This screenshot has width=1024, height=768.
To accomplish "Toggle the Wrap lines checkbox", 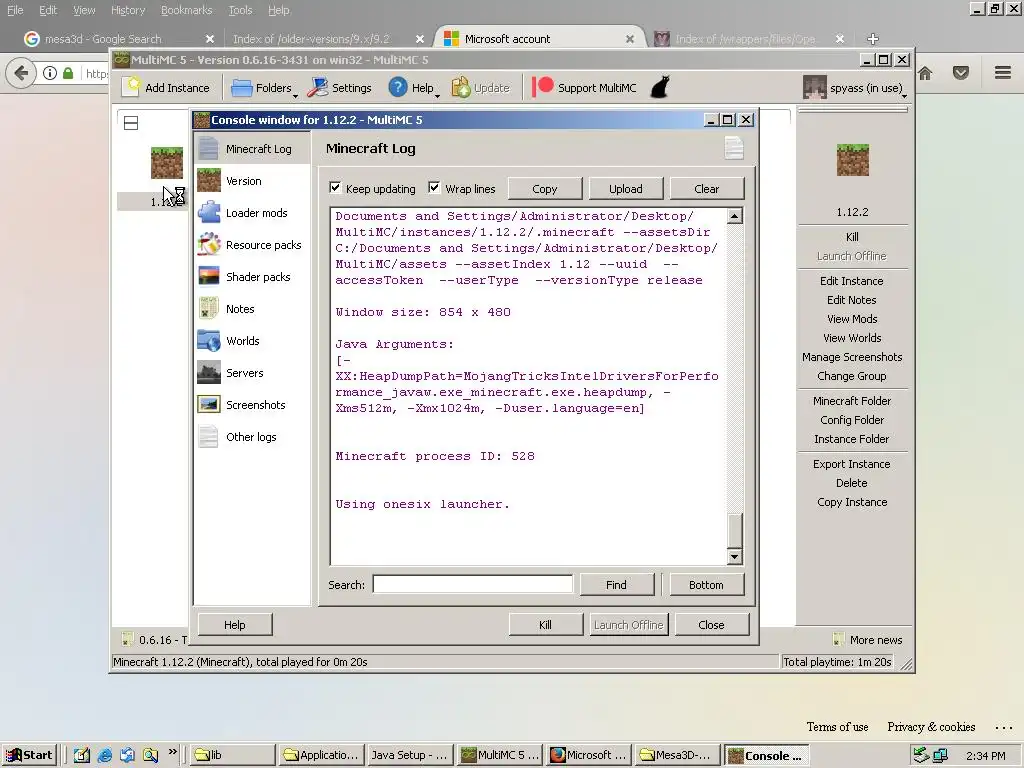I will tap(434, 188).
